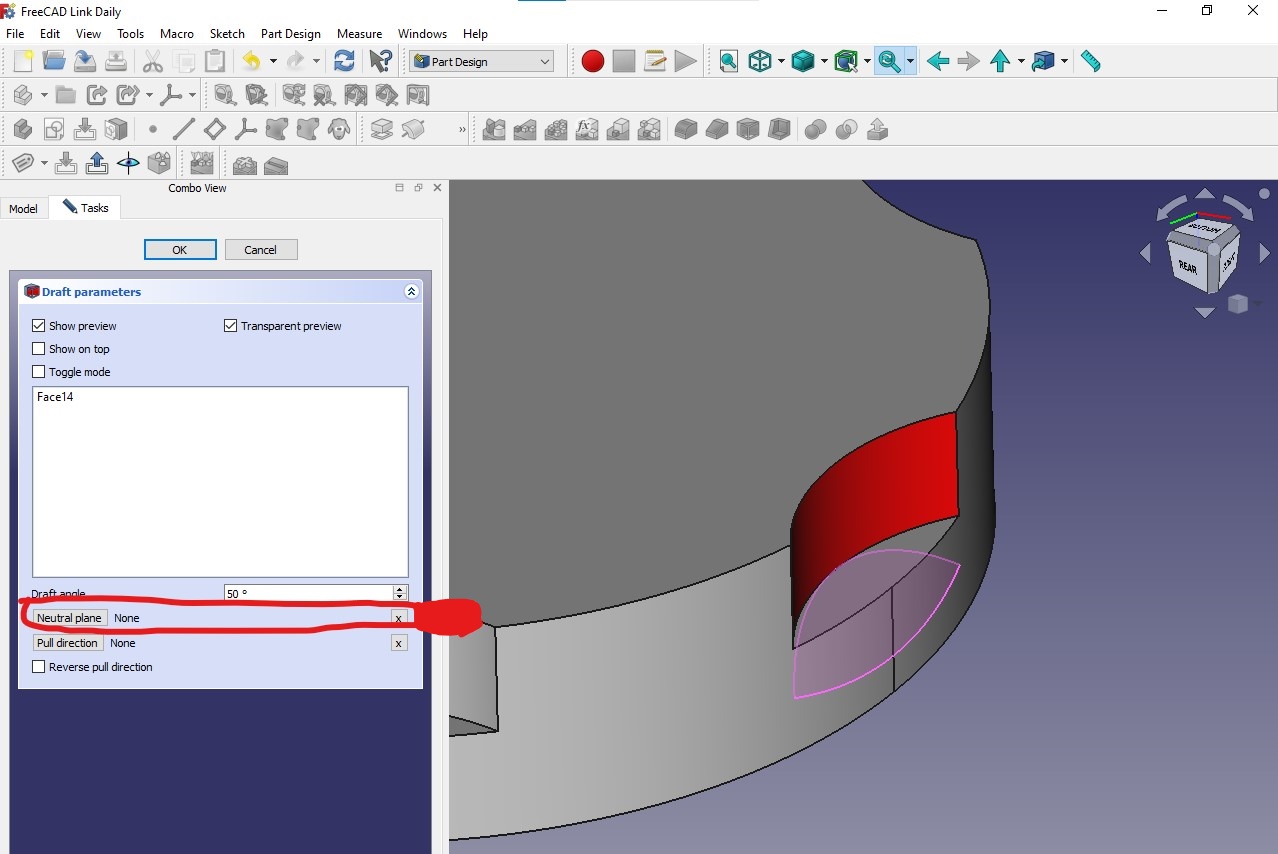Go back with left teal arrow
This screenshot has width=1278, height=854.
pos(937,61)
